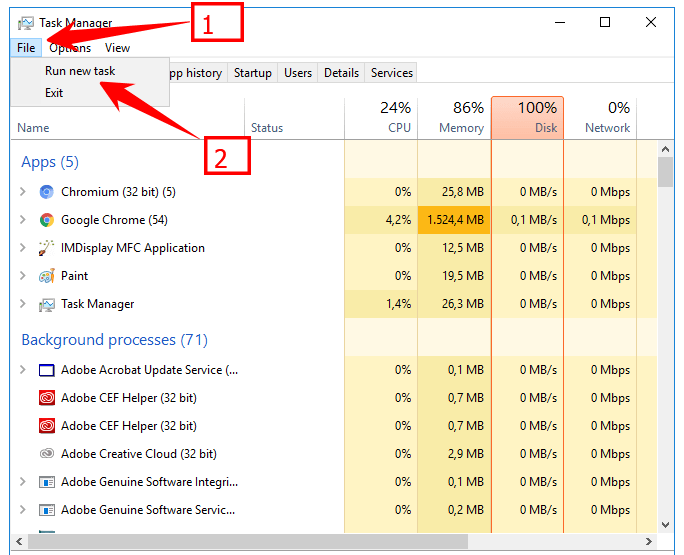Click the 1.524,4 MB memory cell

coord(454,220)
